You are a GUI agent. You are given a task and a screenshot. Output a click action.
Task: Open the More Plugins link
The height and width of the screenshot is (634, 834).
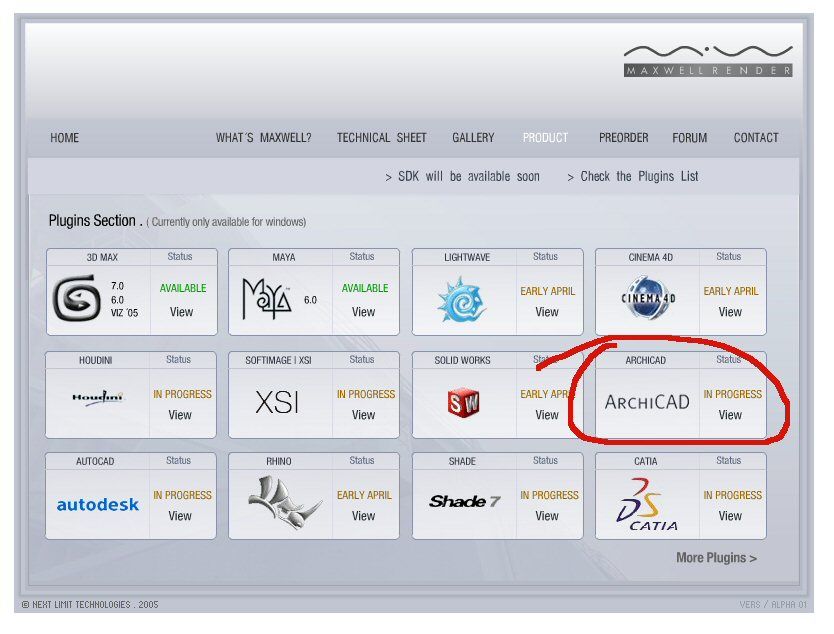point(716,557)
